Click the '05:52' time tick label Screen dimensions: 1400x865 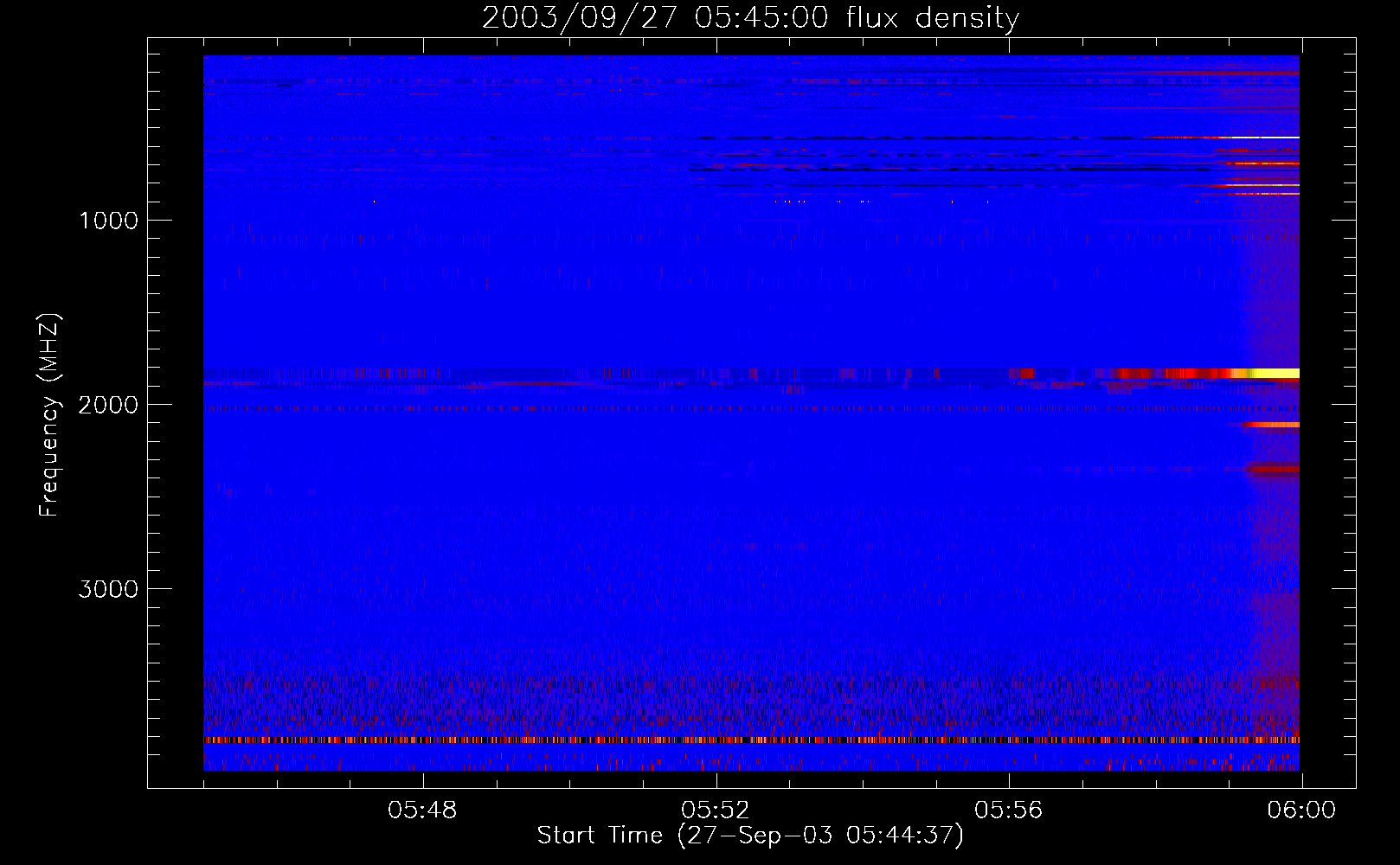(716, 811)
